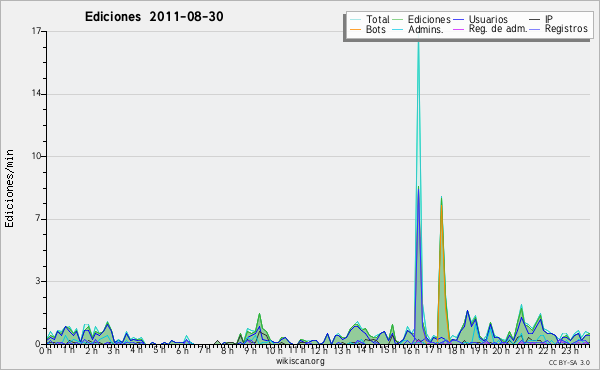Screen dimensions: 600x370
Task: Click the y-axis value 3
Action: click(x=38, y=281)
